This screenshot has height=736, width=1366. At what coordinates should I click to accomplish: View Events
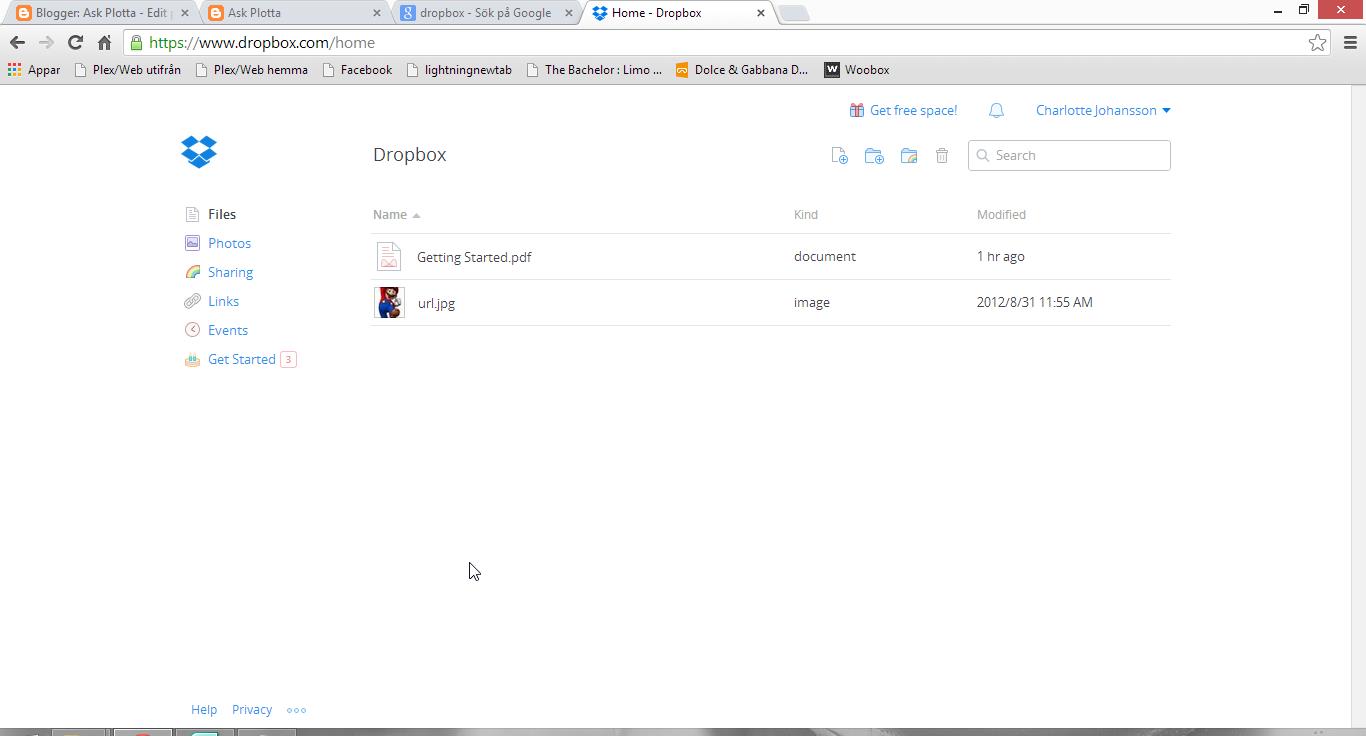click(x=228, y=330)
